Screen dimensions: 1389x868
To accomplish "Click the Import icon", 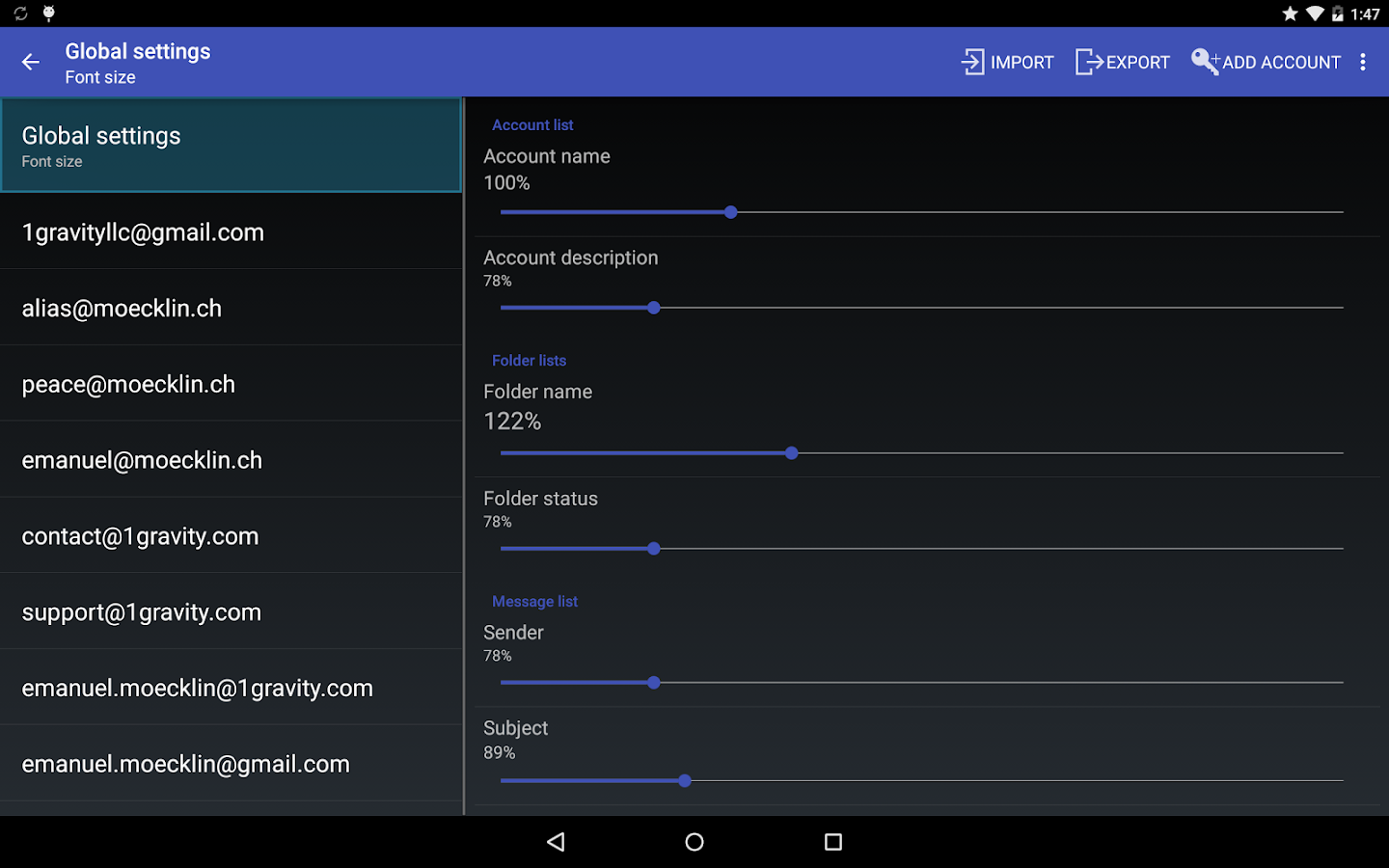I will 972,62.
